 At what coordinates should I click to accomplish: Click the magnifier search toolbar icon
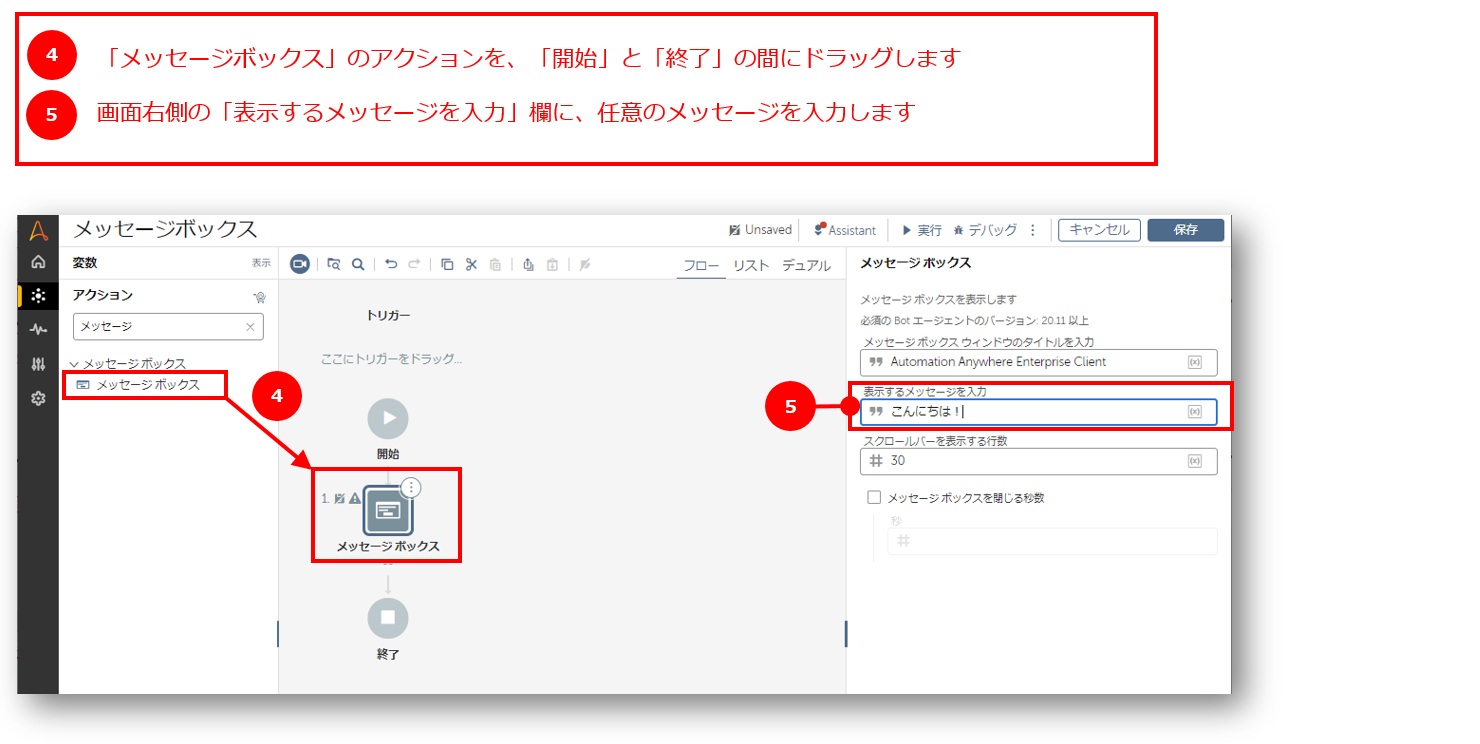click(358, 264)
